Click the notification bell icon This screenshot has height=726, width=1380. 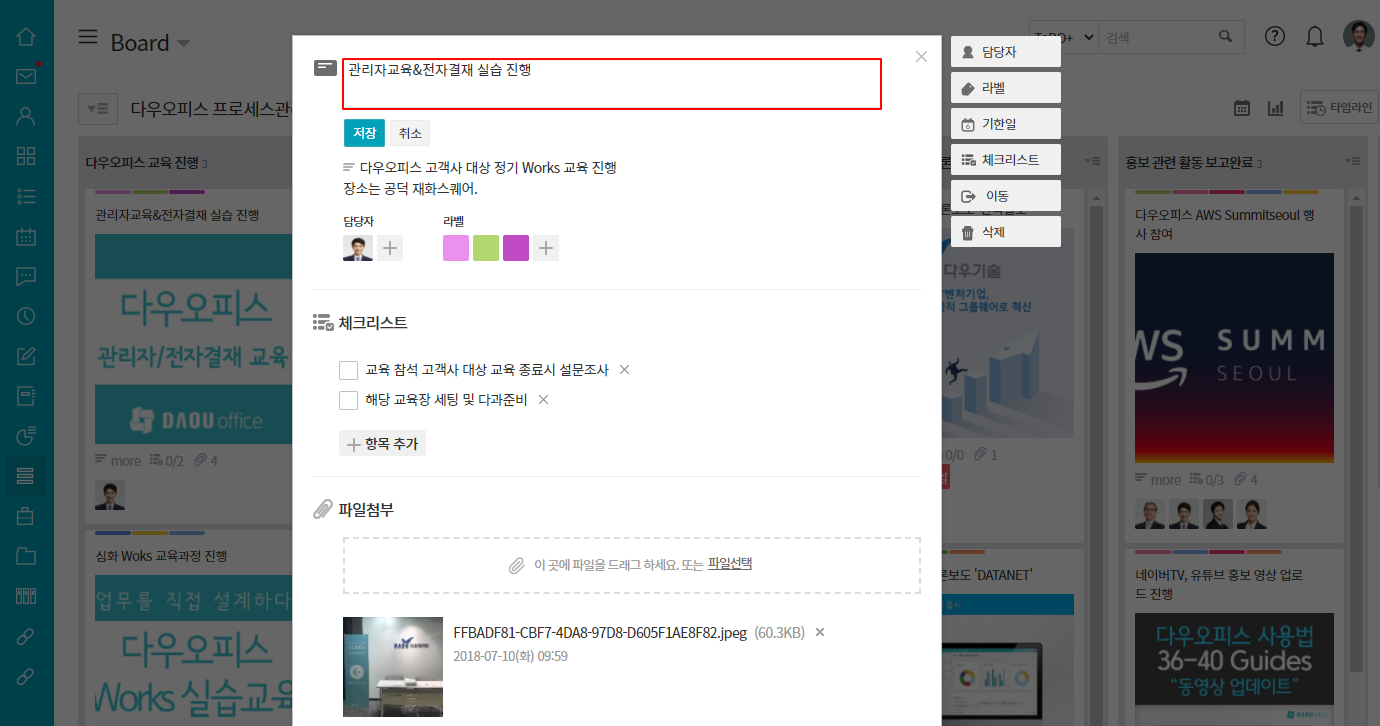[x=1315, y=37]
